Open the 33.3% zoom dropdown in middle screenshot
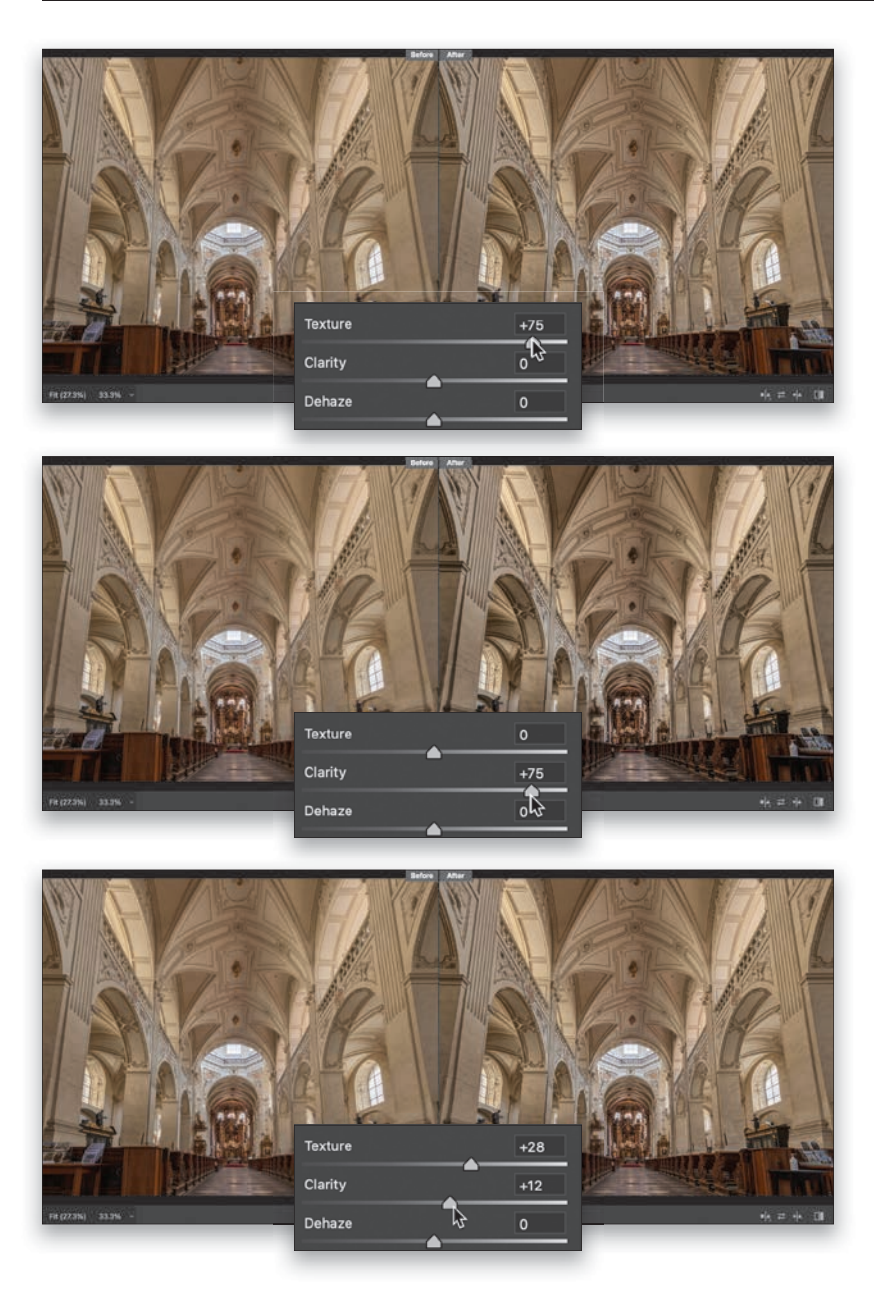Viewport: 874px width, 1294px height. 115,802
